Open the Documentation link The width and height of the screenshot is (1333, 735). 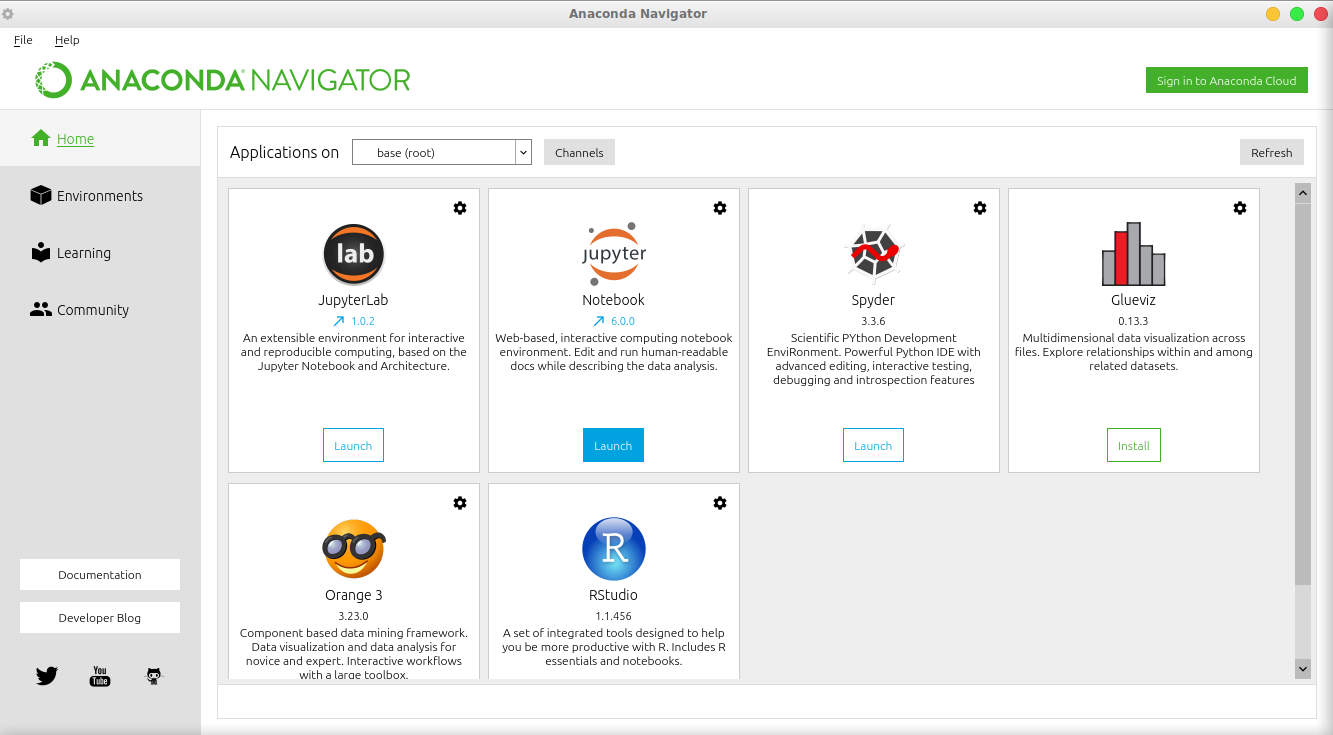point(100,574)
